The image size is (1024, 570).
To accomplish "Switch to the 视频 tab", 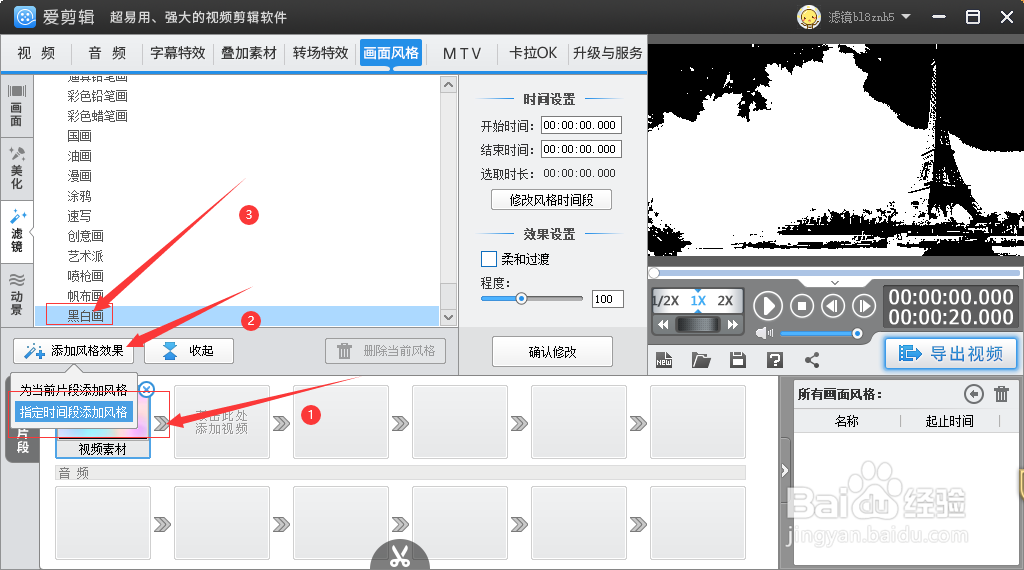I will 37,53.
